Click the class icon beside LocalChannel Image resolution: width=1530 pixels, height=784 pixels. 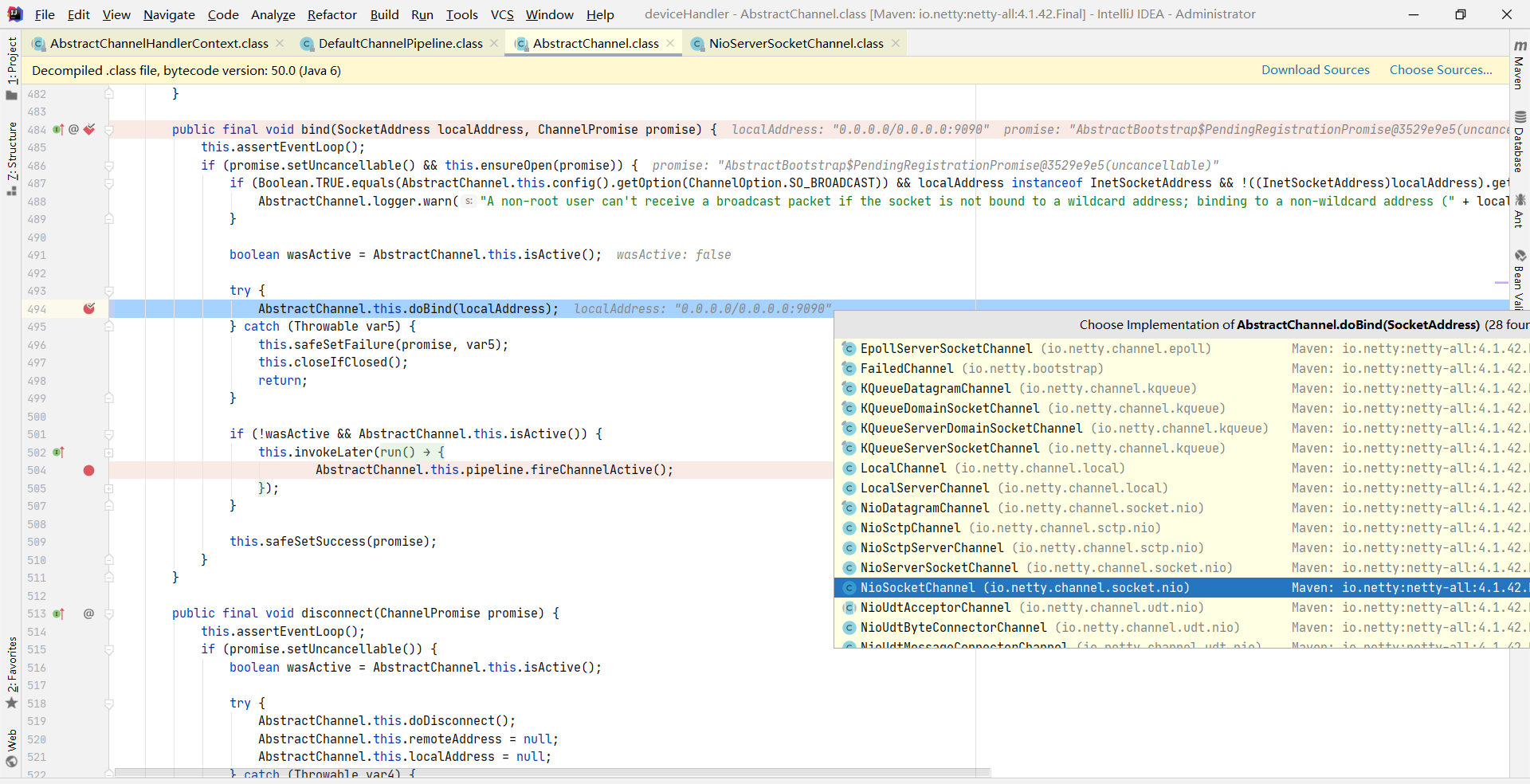849,468
